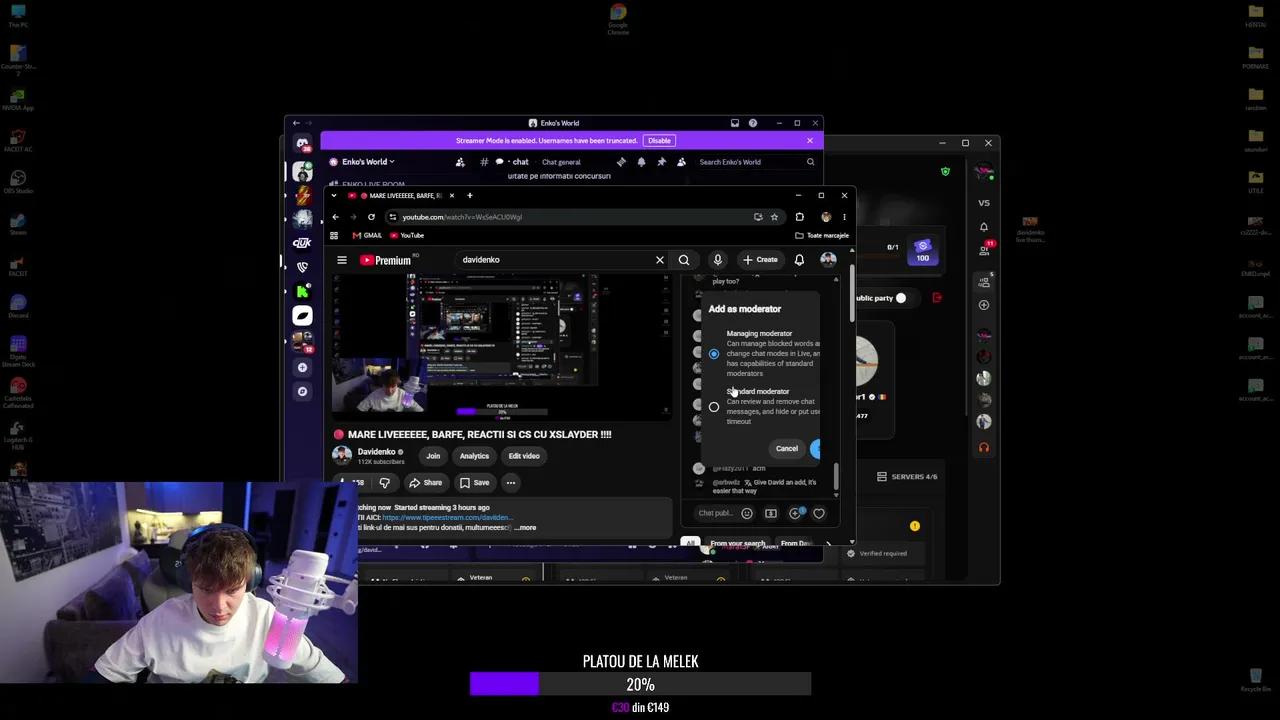Show pinned messages in Discord channel
1280x720 pixels.
661,162
